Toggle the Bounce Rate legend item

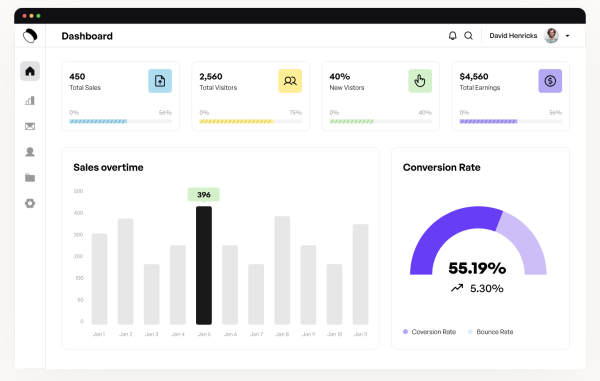491,332
